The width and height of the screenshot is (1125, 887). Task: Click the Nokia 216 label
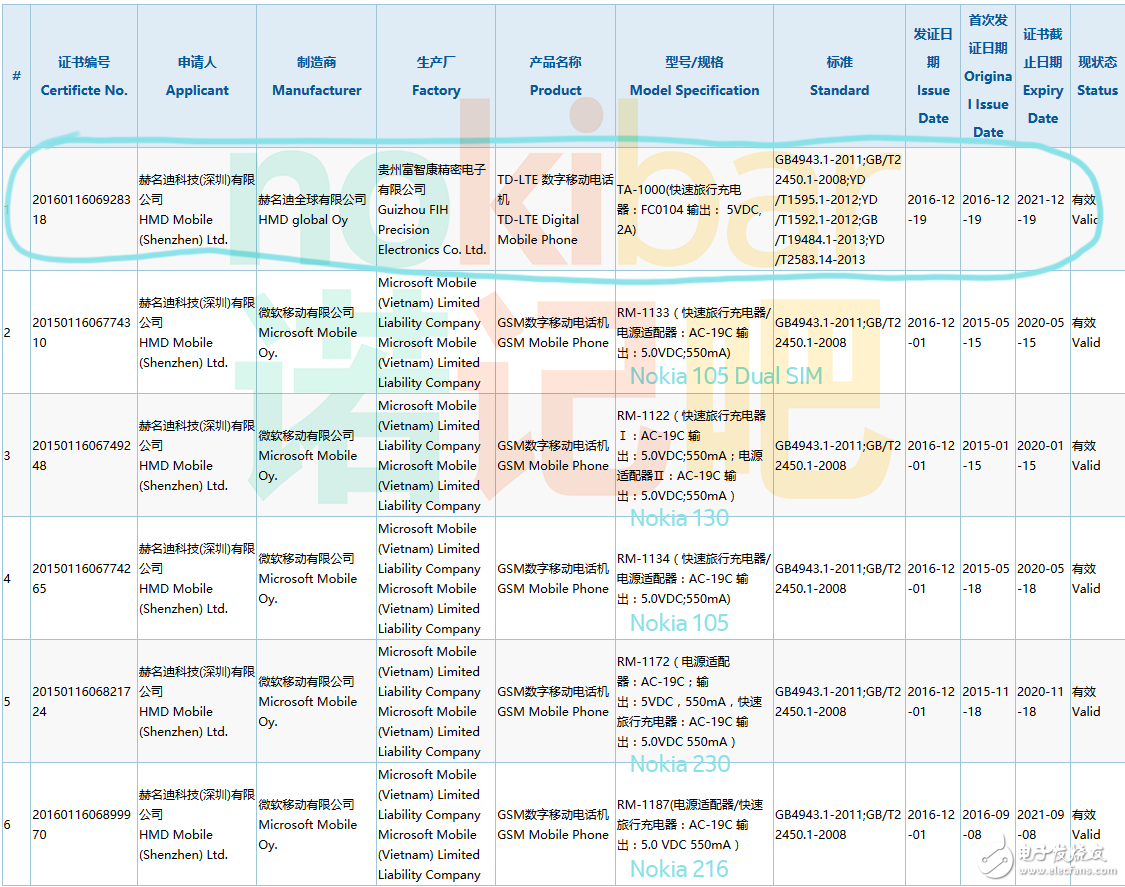(x=679, y=869)
